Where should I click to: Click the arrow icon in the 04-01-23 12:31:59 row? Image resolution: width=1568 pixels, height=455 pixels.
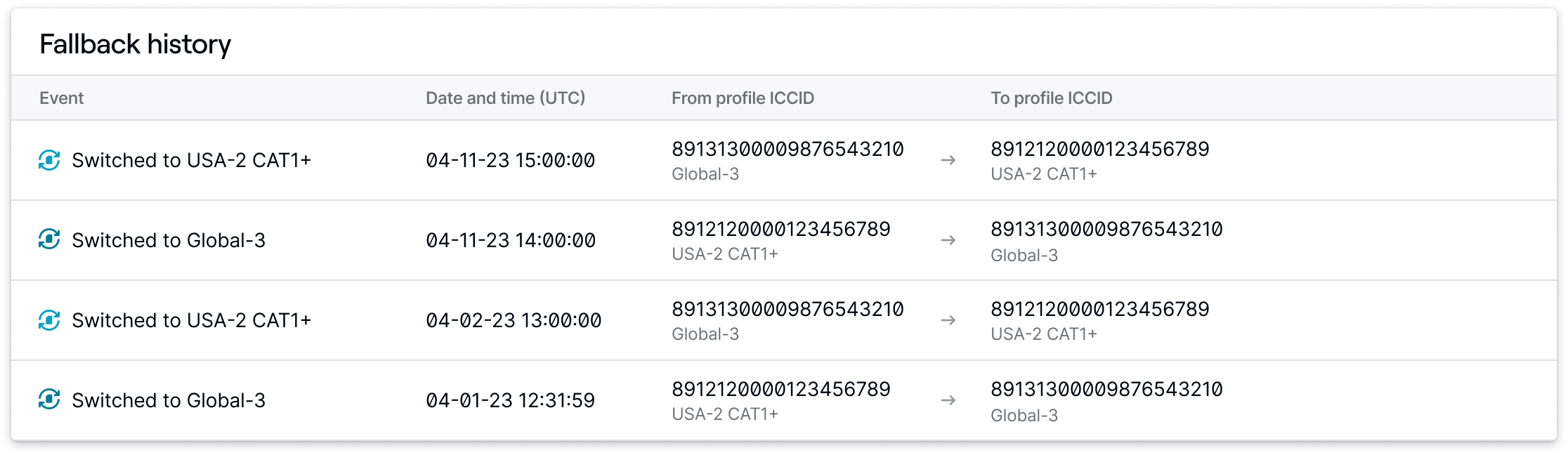[948, 400]
